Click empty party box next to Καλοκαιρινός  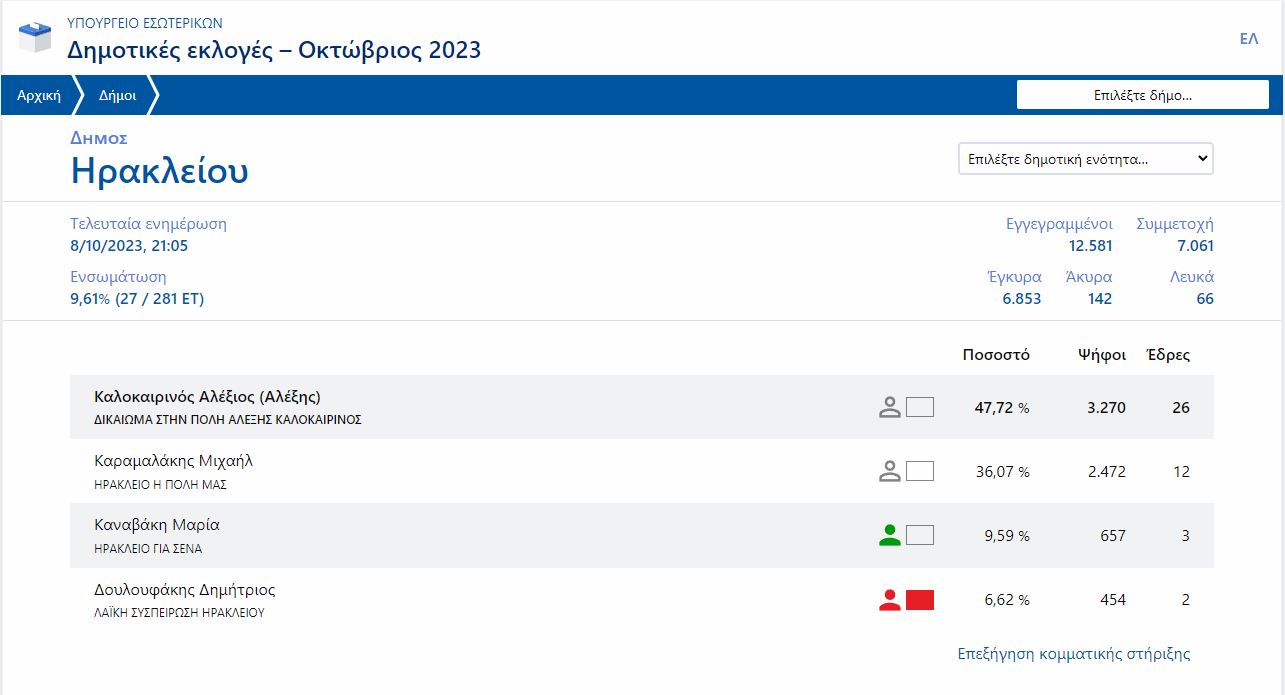pyautogui.click(x=919, y=407)
